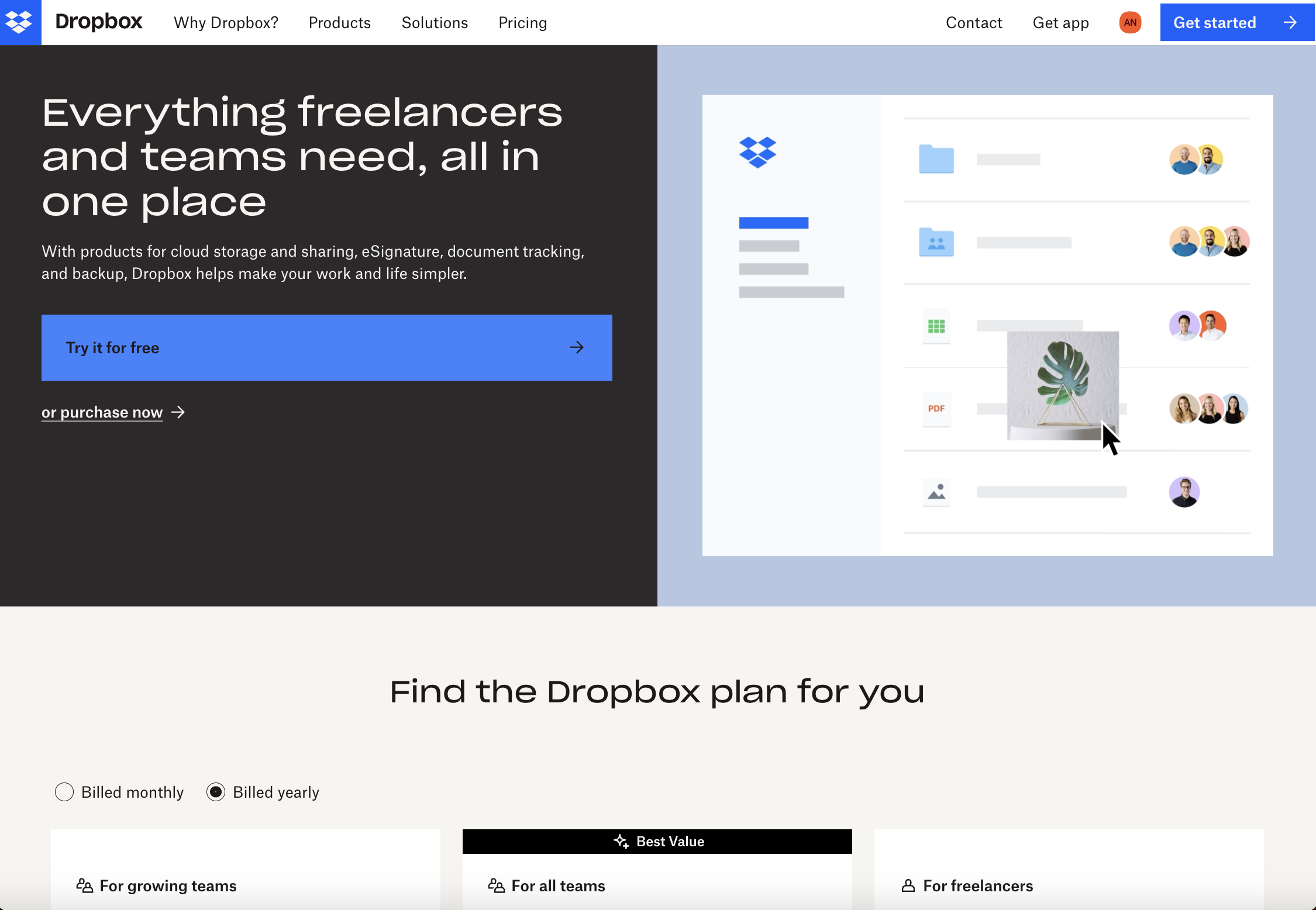
Task: Expand the Solutions navigation menu
Action: pos(434,21)
